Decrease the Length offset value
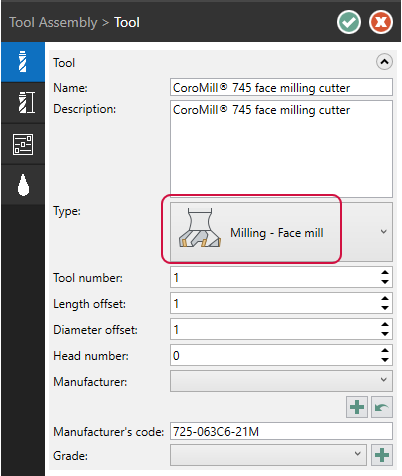 pos(385,308)
